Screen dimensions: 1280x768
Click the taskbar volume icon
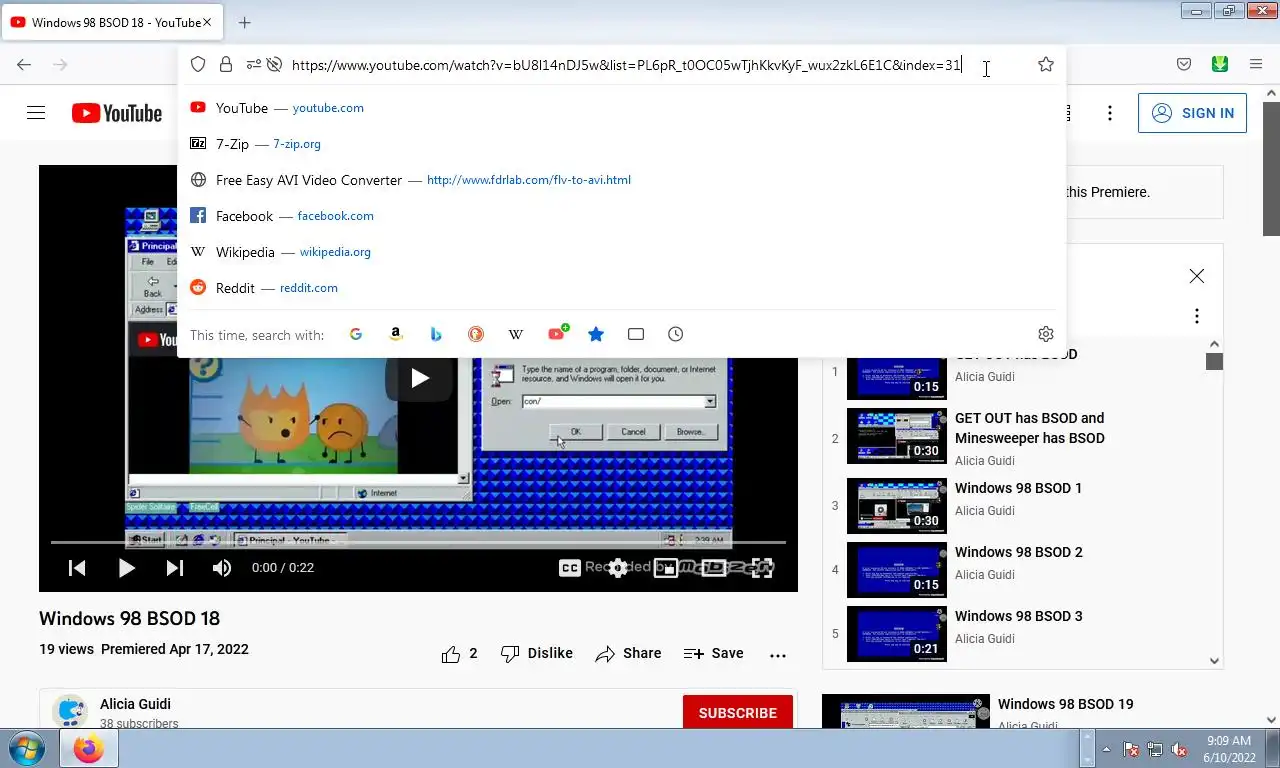point(1178,749)
